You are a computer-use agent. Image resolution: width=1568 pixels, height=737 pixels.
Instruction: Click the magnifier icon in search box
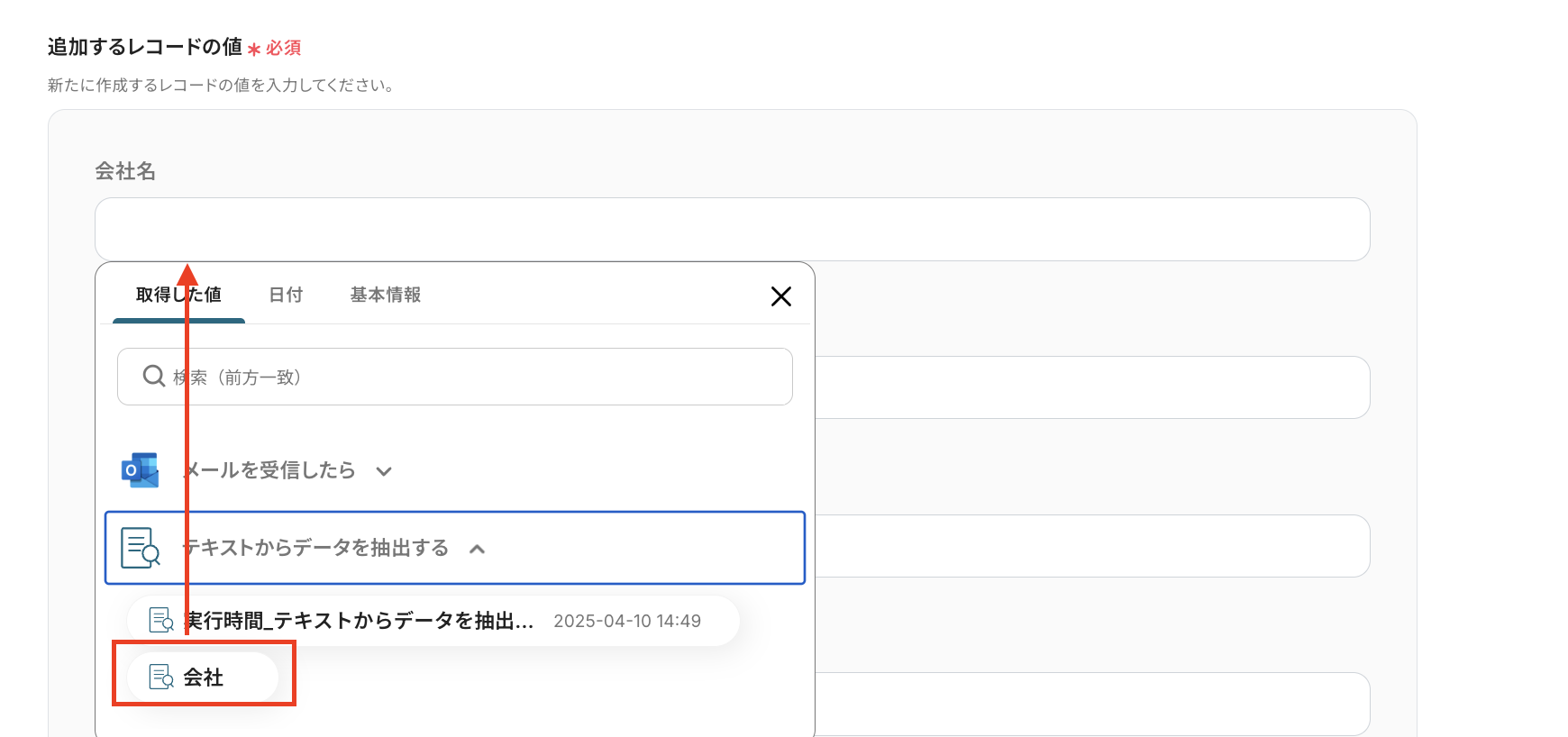[154, 376]
